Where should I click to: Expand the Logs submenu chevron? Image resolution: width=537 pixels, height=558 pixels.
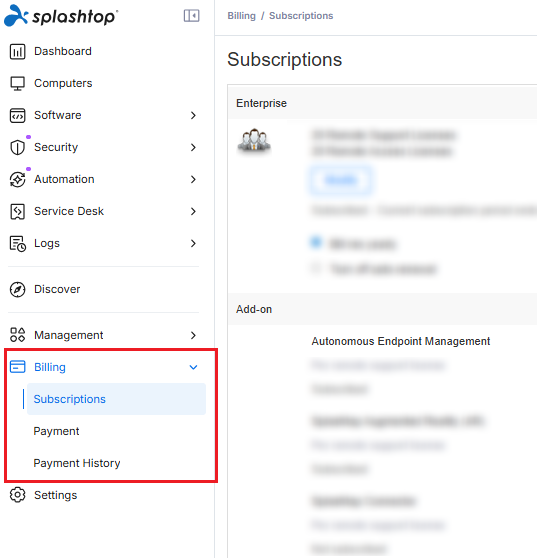193,243
